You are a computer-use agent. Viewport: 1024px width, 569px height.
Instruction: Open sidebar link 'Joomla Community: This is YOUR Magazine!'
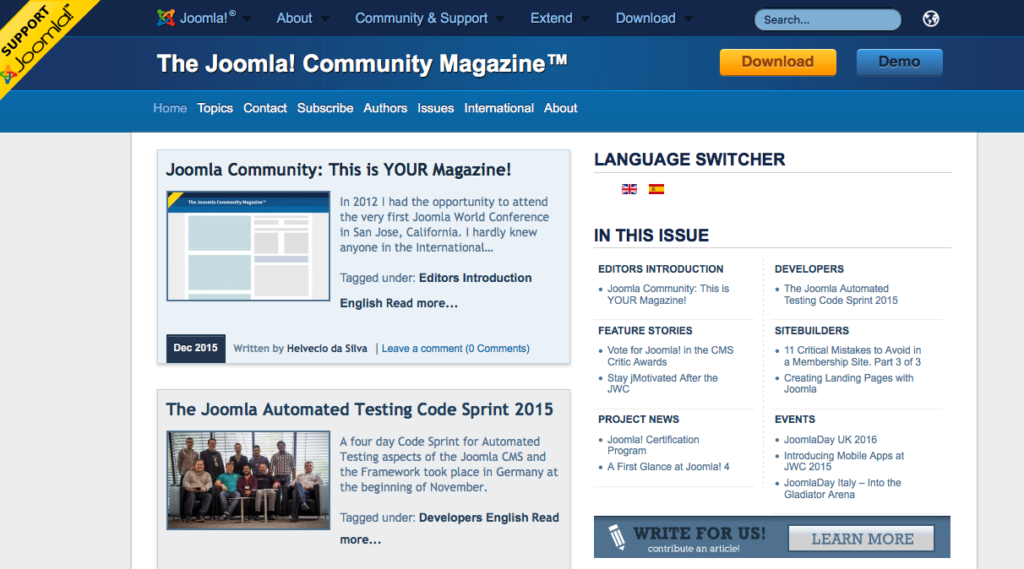668,295
